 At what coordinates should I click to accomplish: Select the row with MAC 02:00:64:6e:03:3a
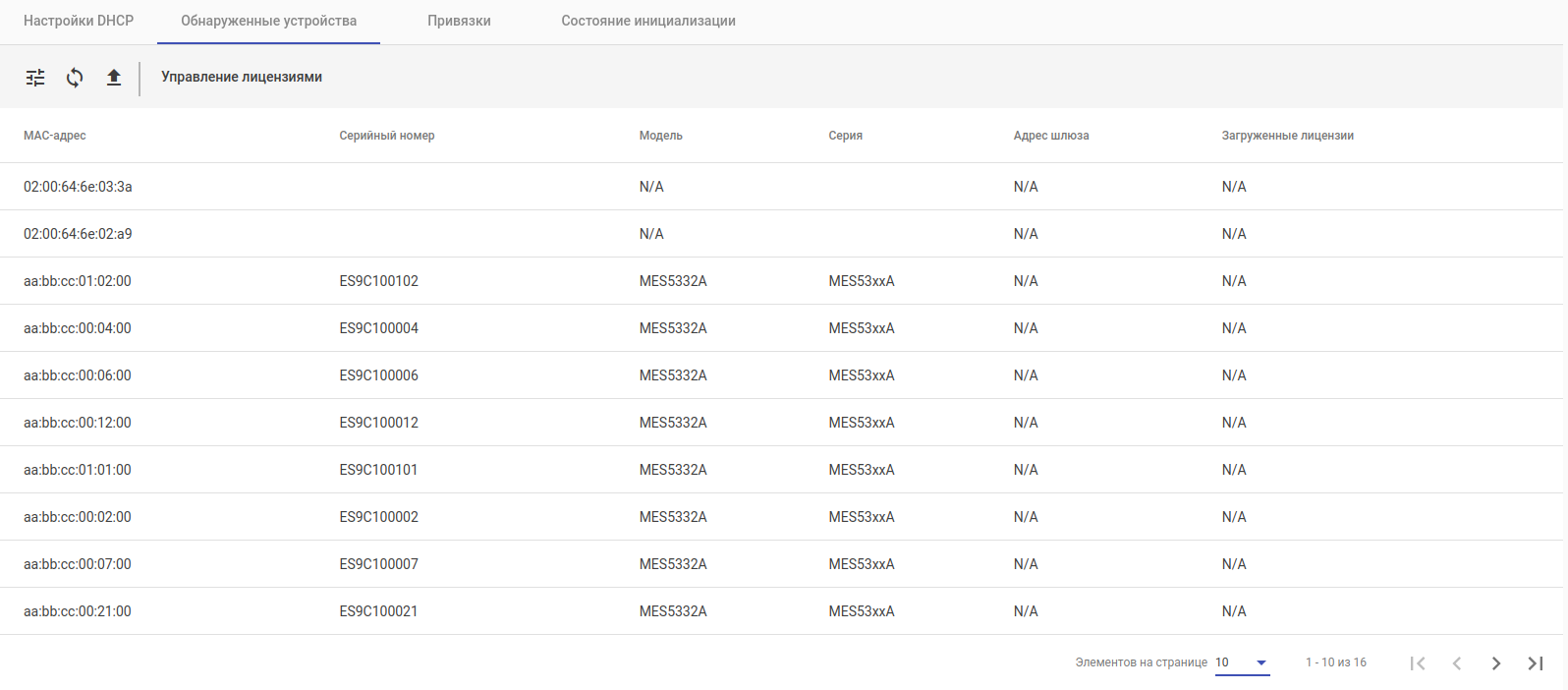pyautogui.click(x=78, y=187)
